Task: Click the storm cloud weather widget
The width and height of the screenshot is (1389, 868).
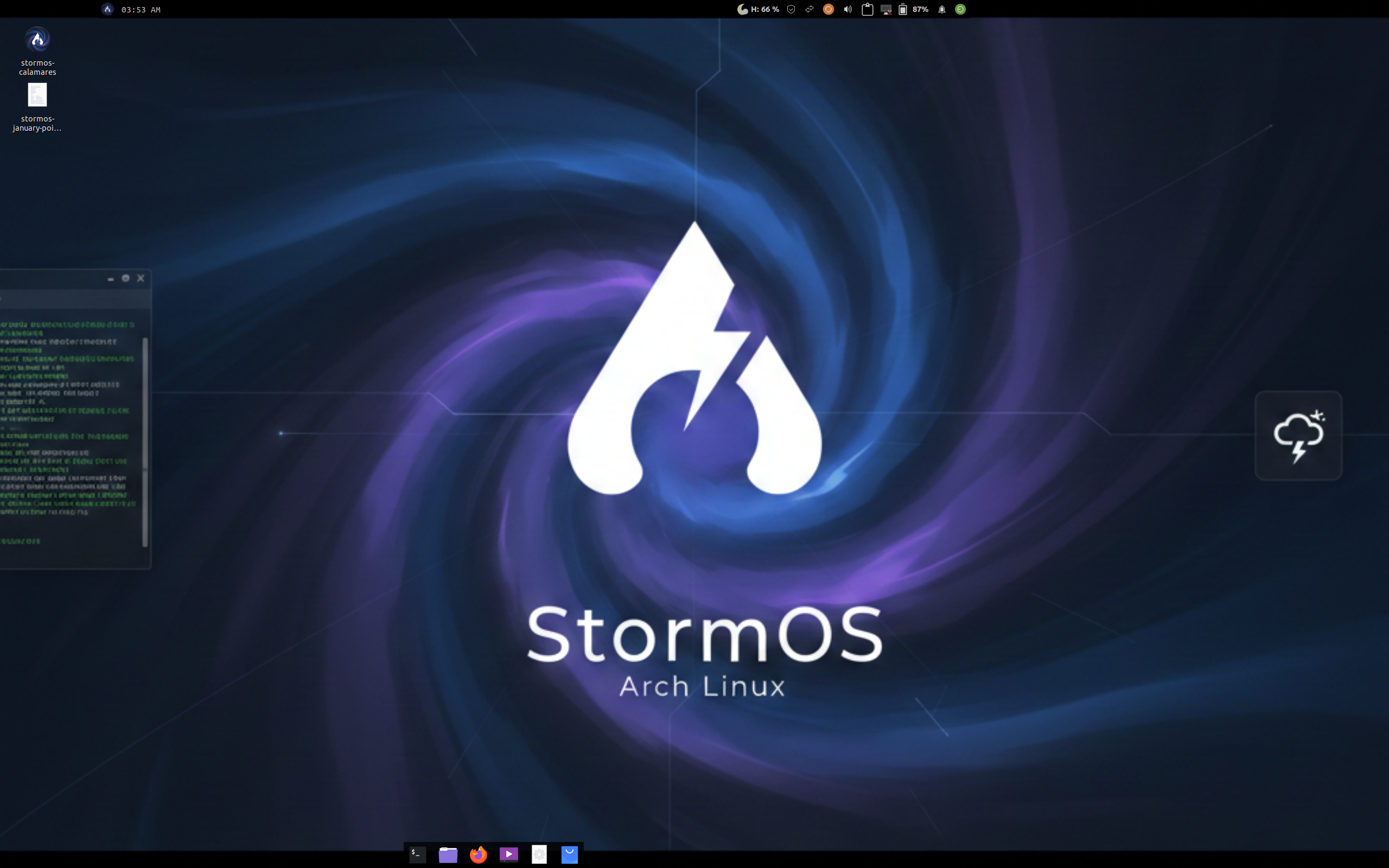Action: pyautogui.click(x=1298, y=436)
